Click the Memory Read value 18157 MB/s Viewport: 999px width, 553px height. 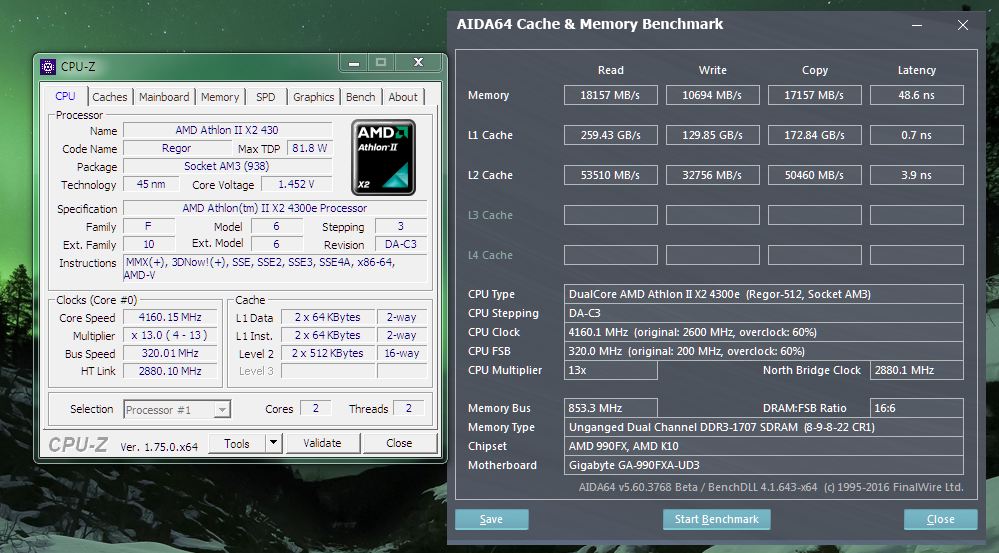point(610,96)
